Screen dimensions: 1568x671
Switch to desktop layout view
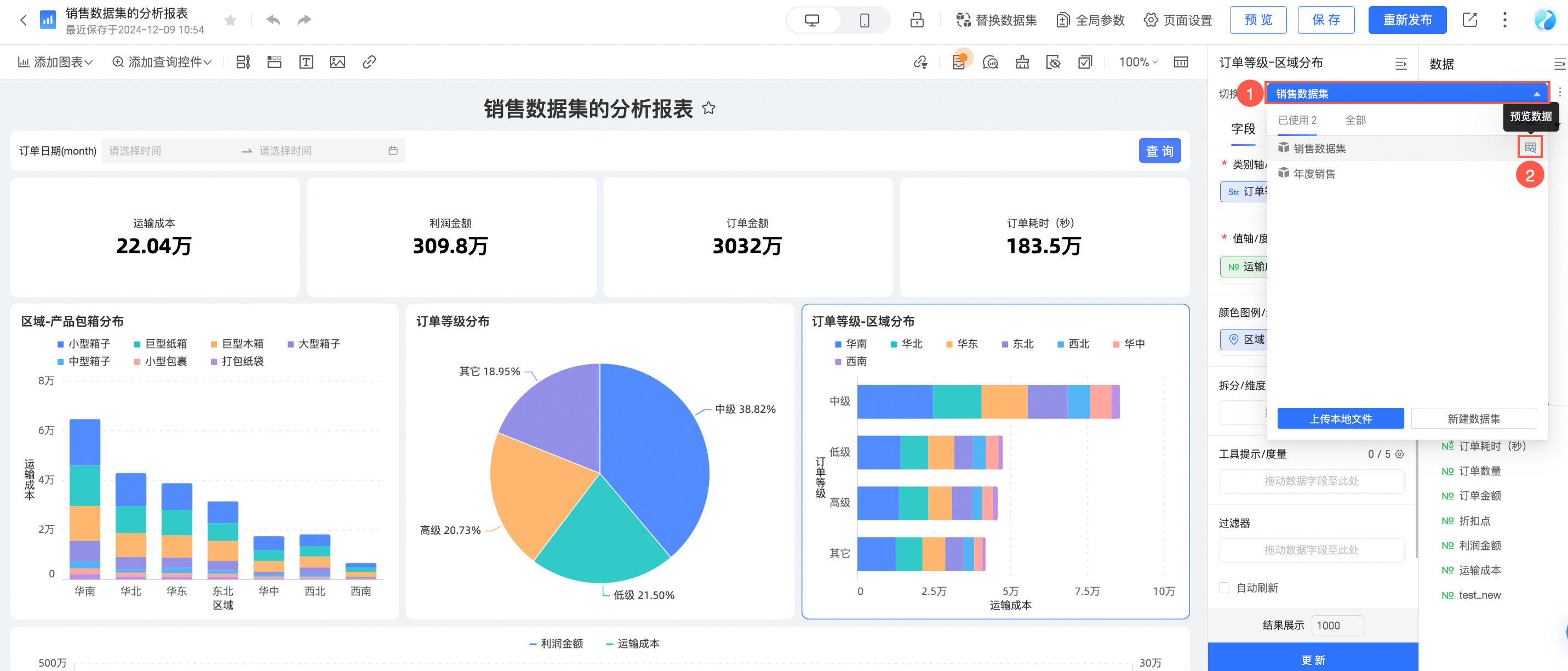coord(812,20)
